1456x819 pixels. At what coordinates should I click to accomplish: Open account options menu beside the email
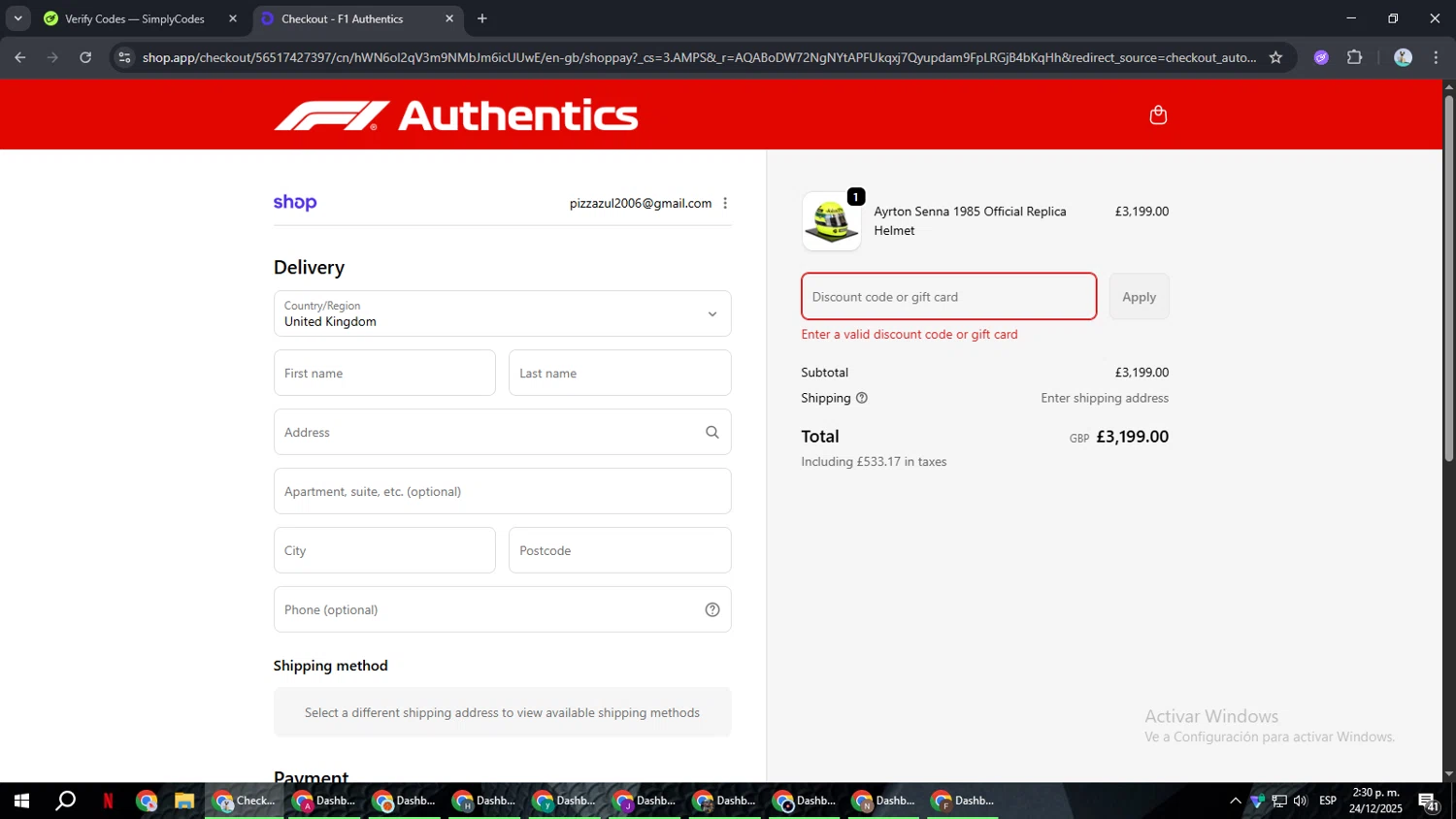725,203
